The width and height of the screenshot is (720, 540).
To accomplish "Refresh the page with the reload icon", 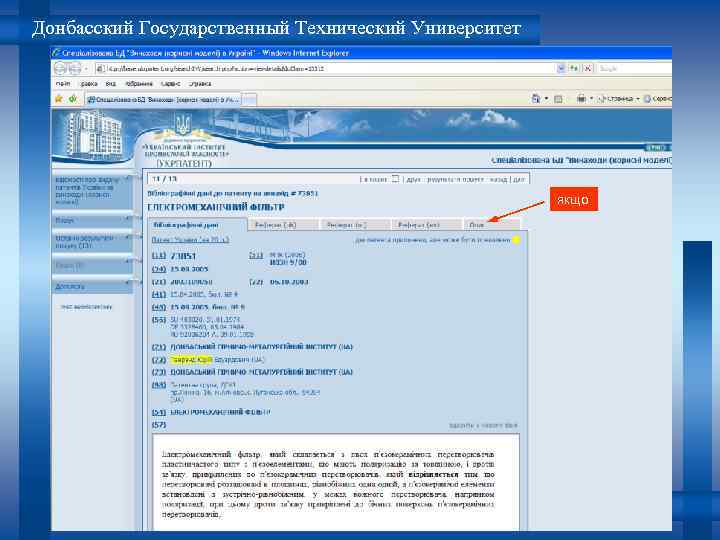I will pyautogui.click(x=574, y=68).
